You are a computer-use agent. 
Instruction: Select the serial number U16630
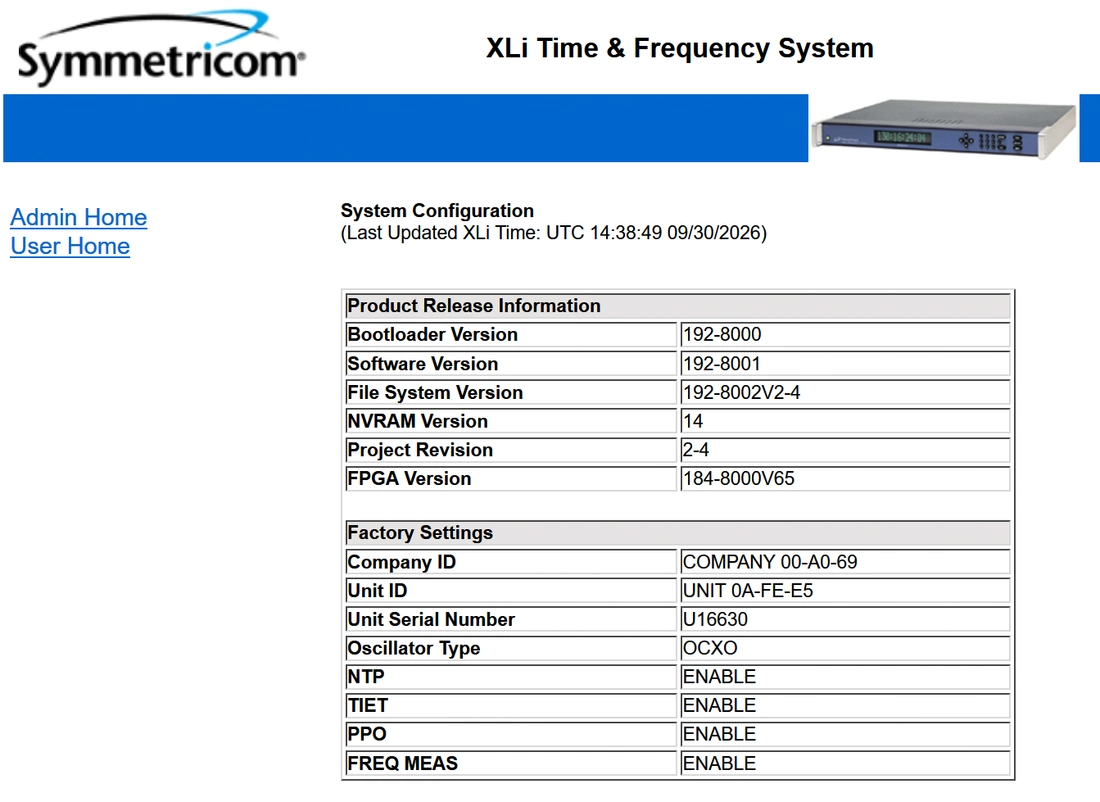(716, 620)
